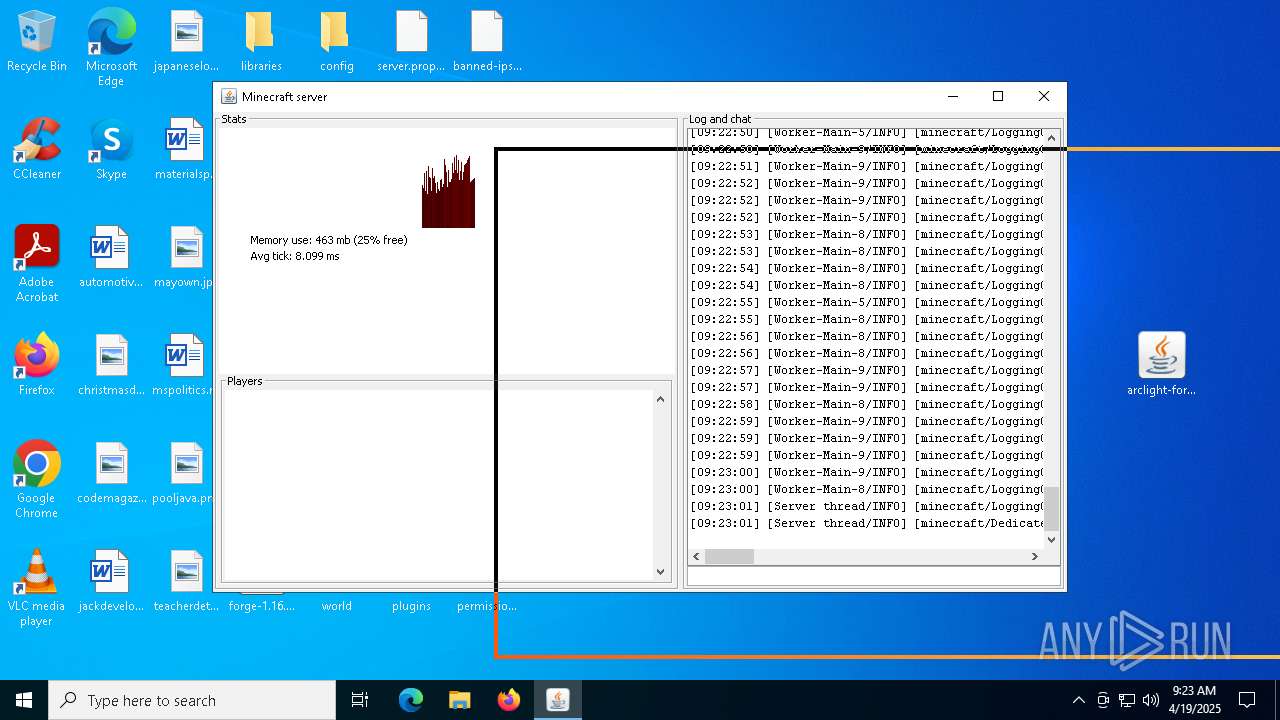Click Minecraft server taskbar Java button
Viewport: 1280px width, 720px height.
(558, 700)
